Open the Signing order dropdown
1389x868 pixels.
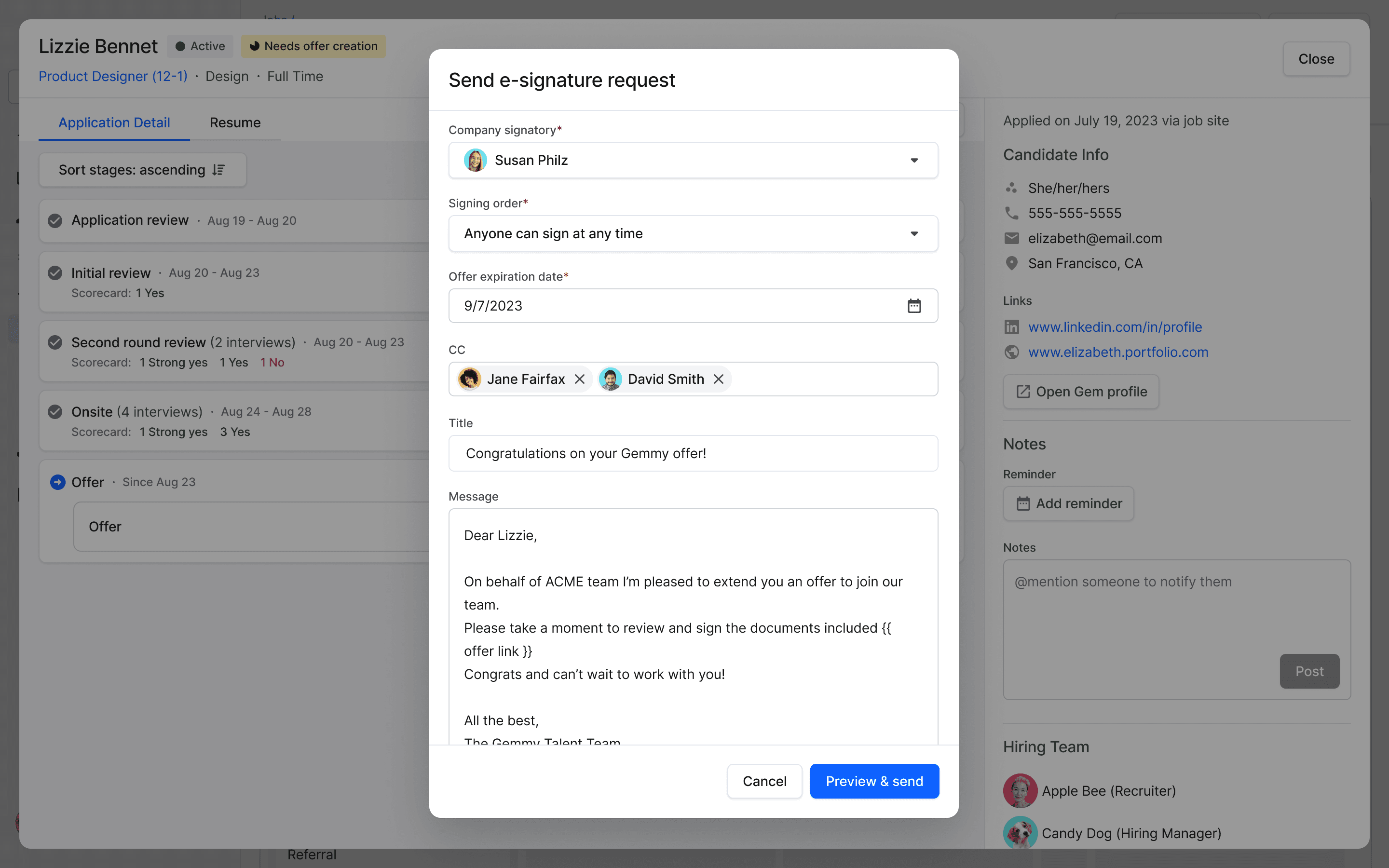coord(914,234)
